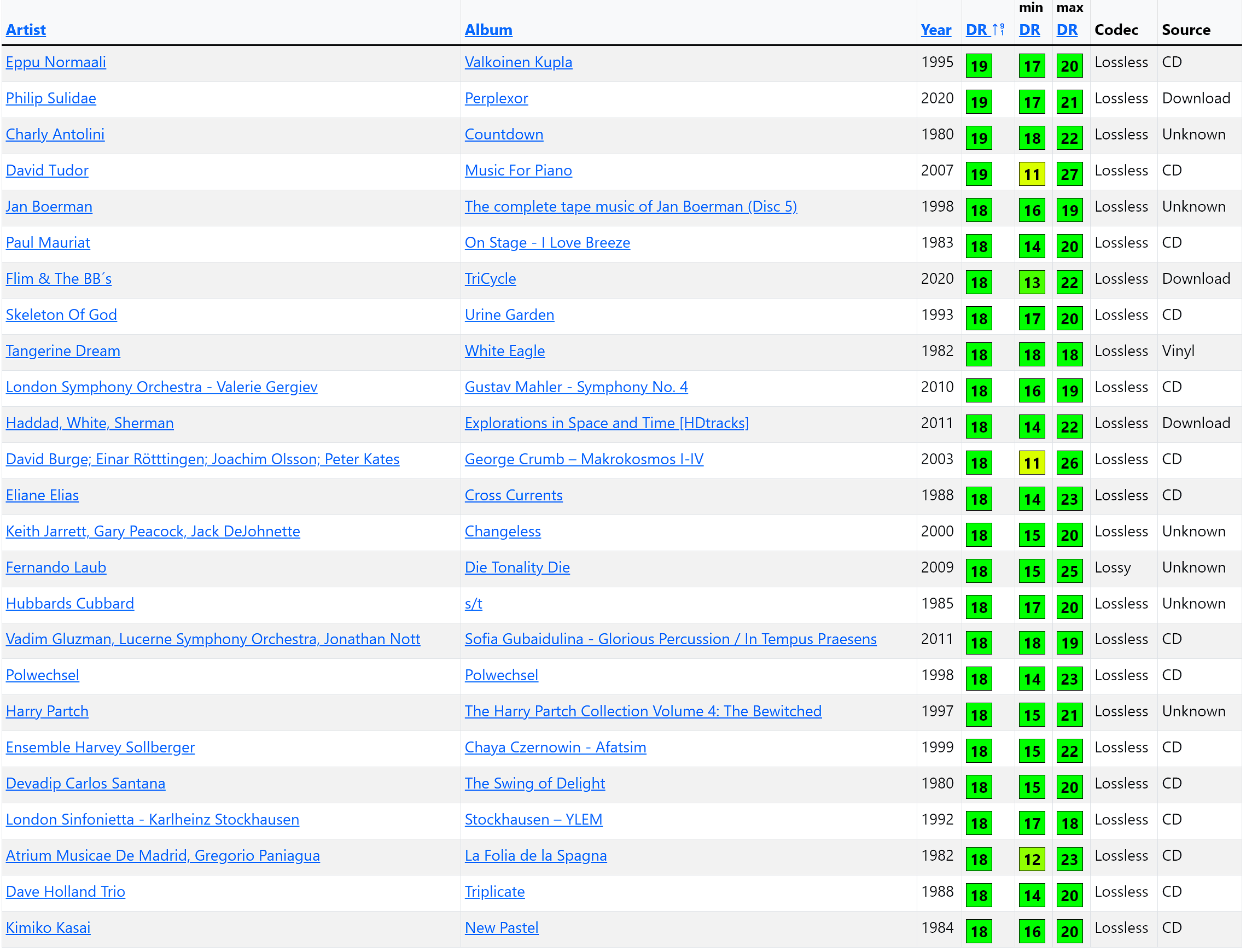Open artist Charly Antolini

click(55, 135)
